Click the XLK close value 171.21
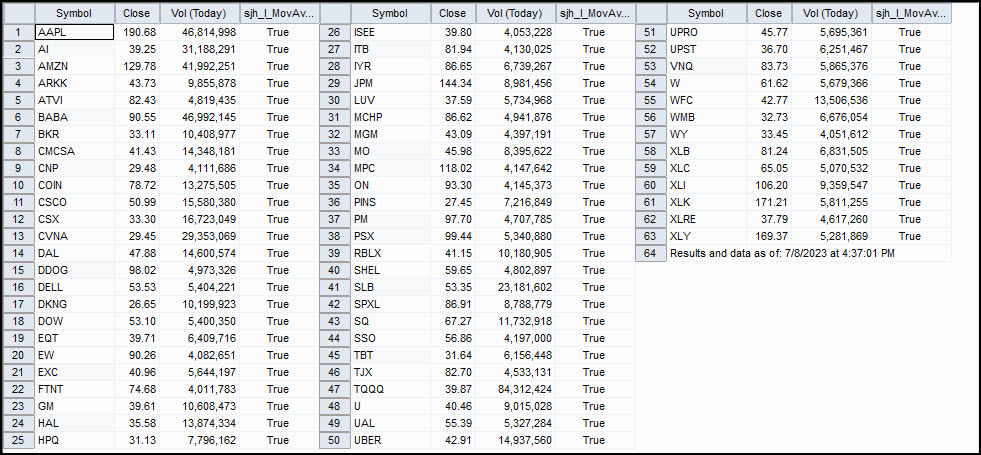 [769, 202]
